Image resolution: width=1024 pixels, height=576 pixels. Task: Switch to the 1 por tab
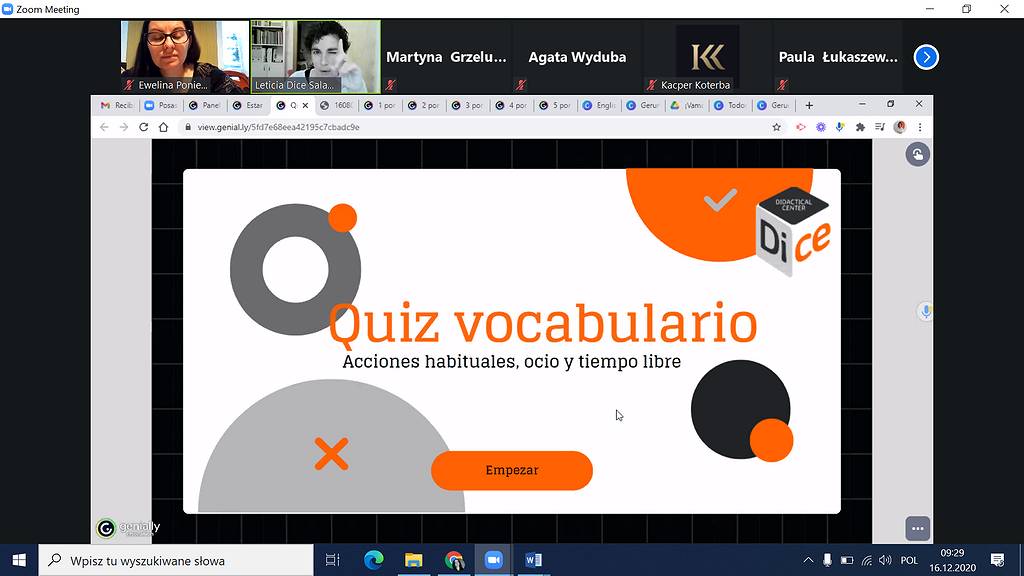tap(381, 105)
